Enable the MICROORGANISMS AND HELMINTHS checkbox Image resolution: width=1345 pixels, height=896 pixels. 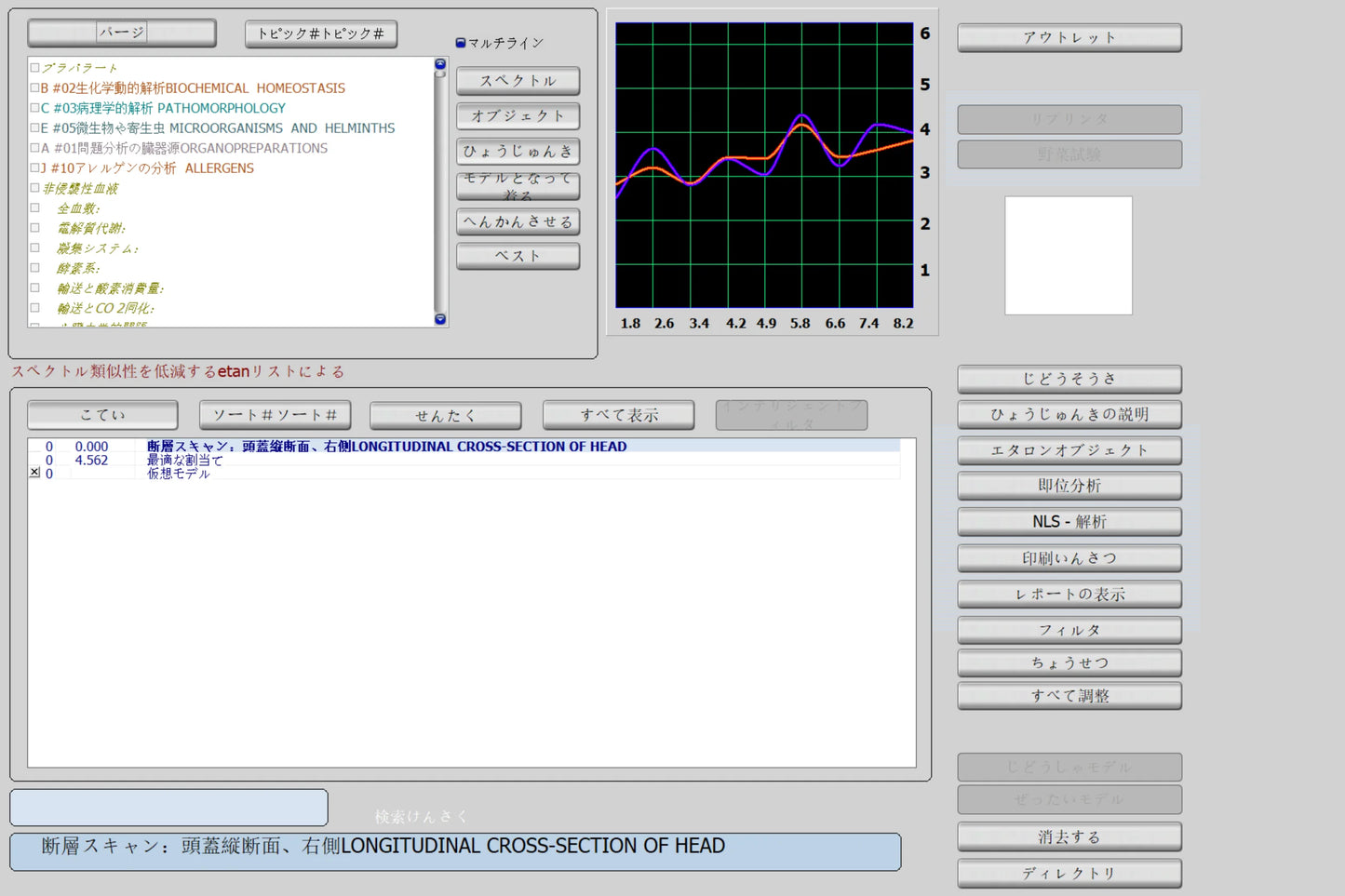(x=34, y=127)
